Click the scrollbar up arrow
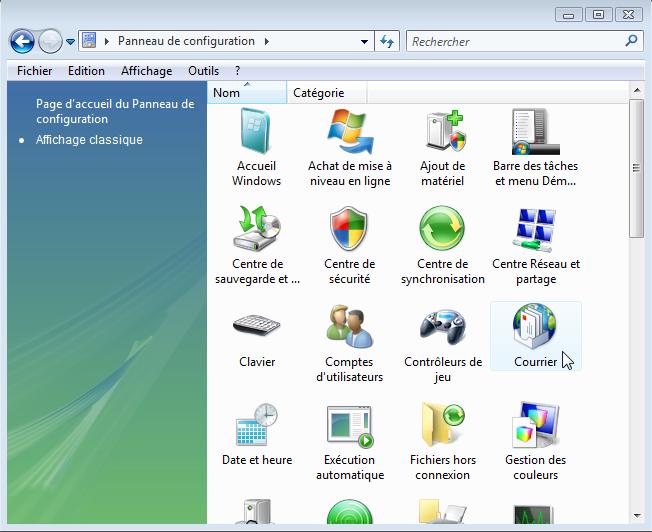Image resolution: width=652 pixels, height=532 pixels. point(637,90)
